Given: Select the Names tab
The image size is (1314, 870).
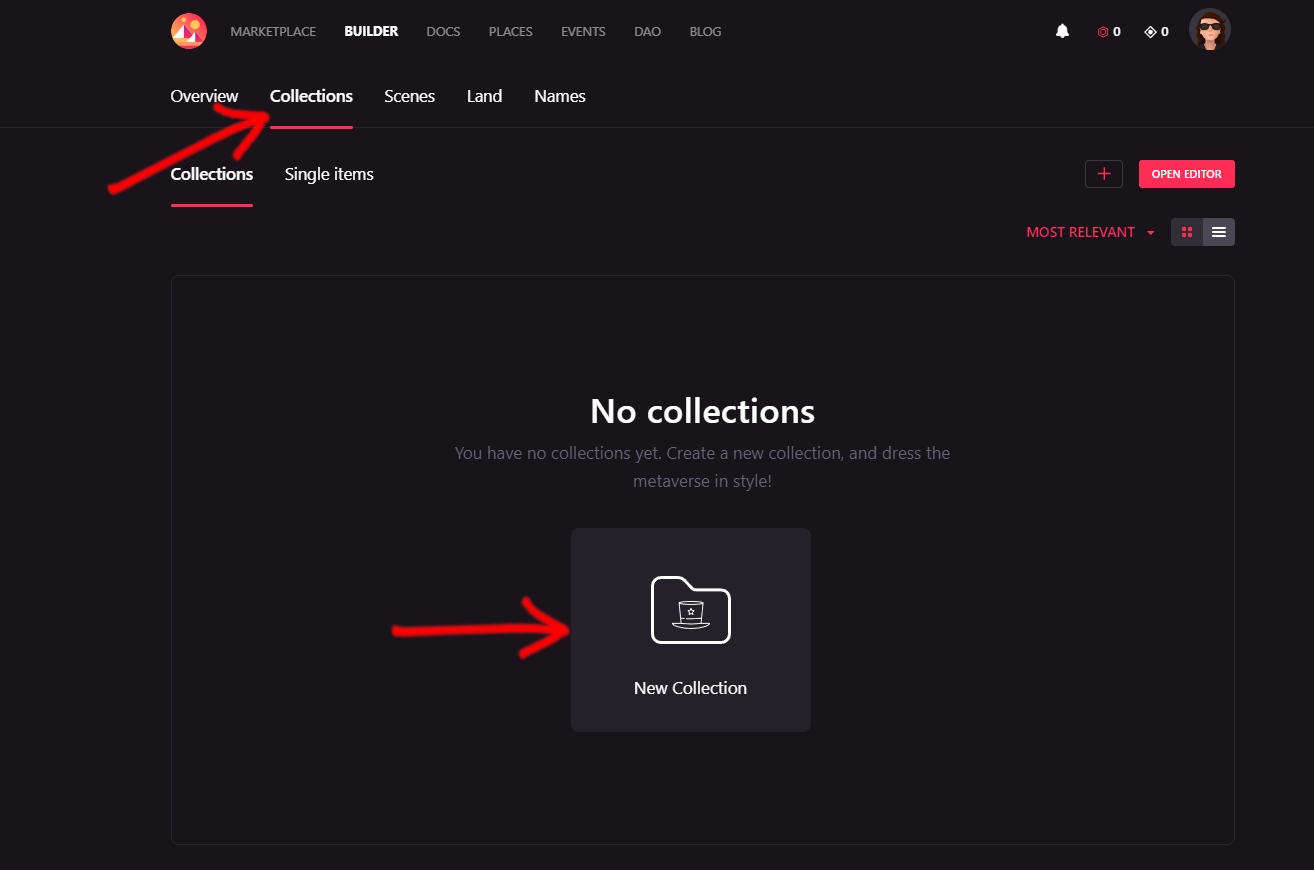Looking at the screenshot, I should point(560,96).
